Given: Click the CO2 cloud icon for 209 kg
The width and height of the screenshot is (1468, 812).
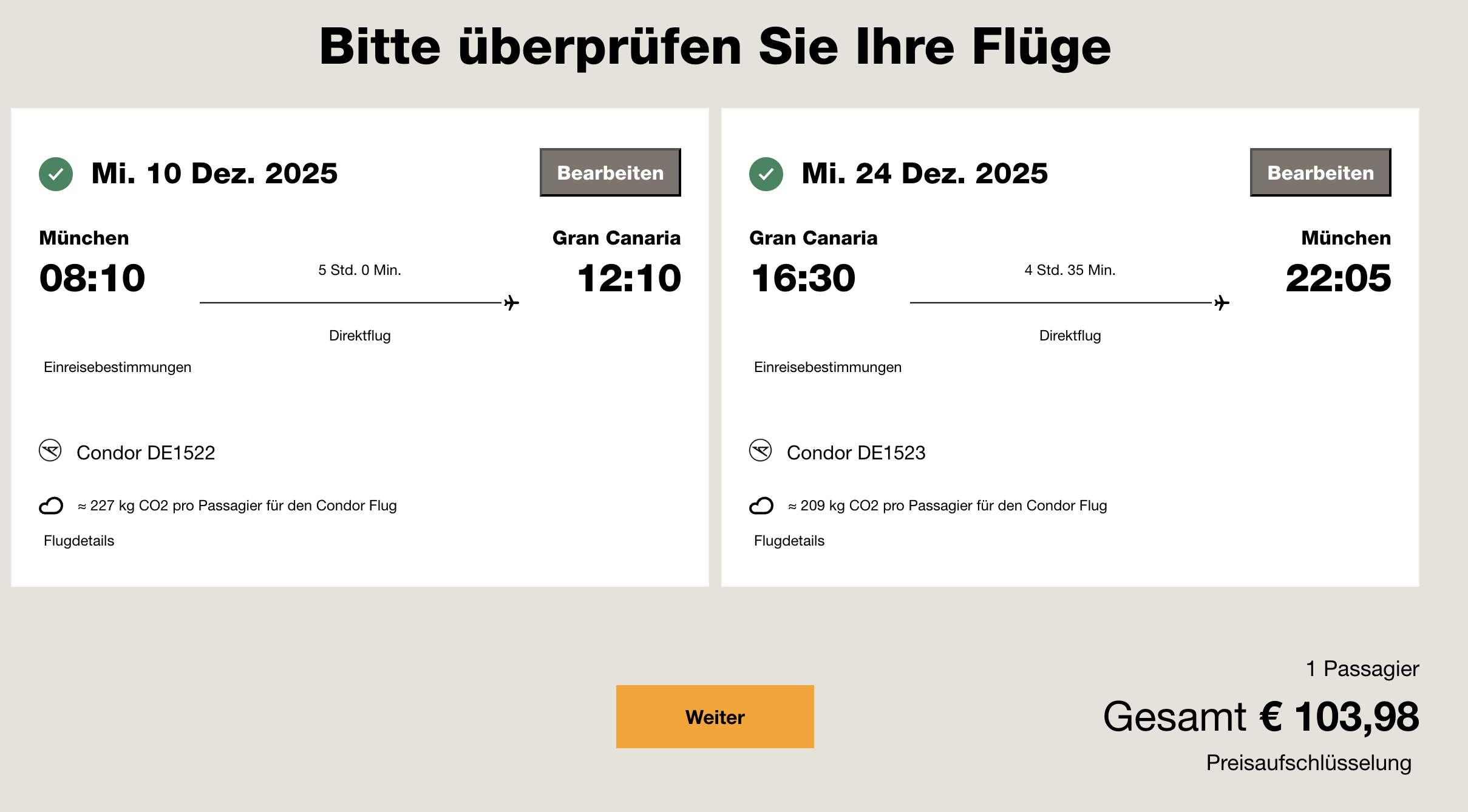Looking at the screenshot, I should pos(761,506).
